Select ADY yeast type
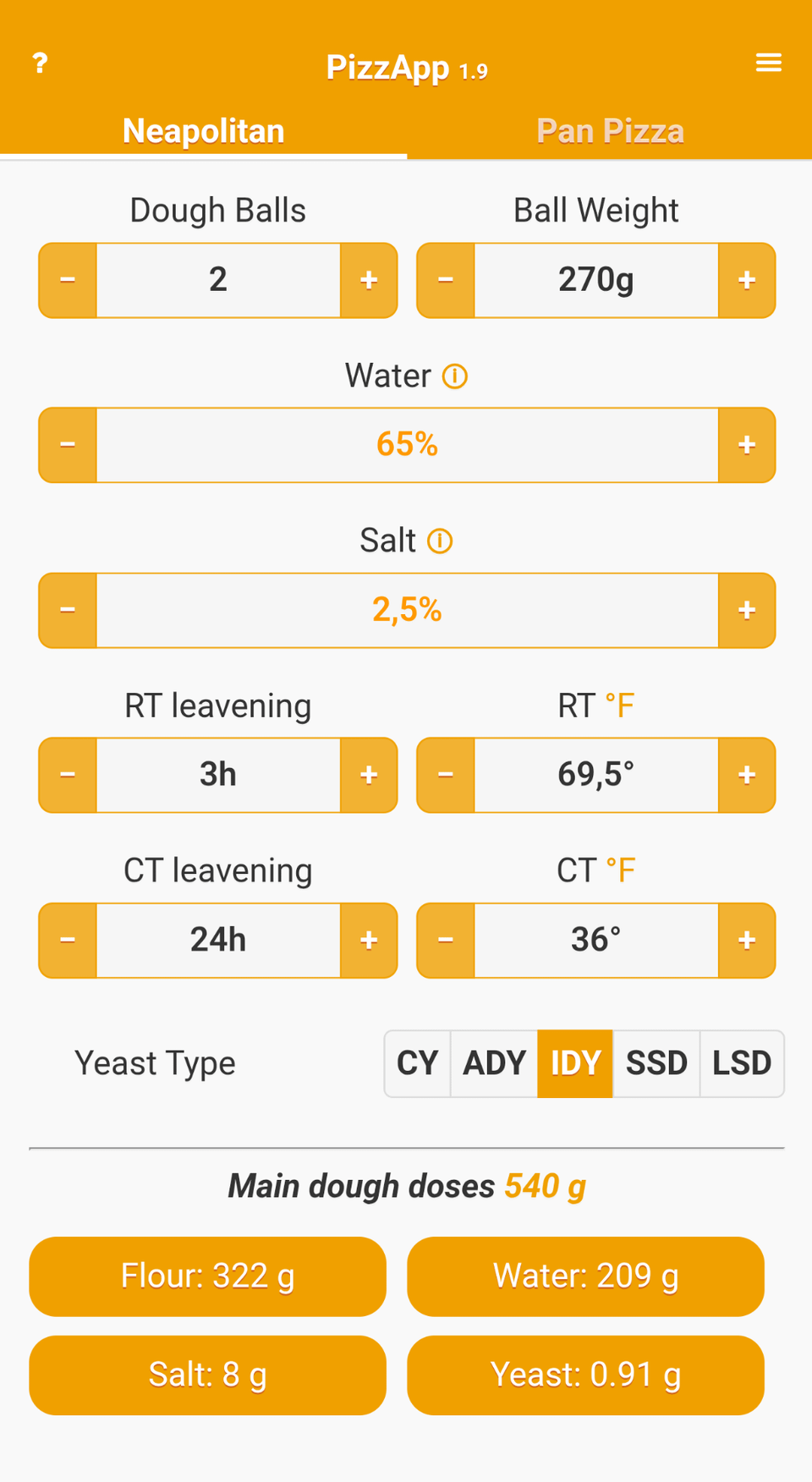Screen dimensions: 812x1482 (494, 1063)
